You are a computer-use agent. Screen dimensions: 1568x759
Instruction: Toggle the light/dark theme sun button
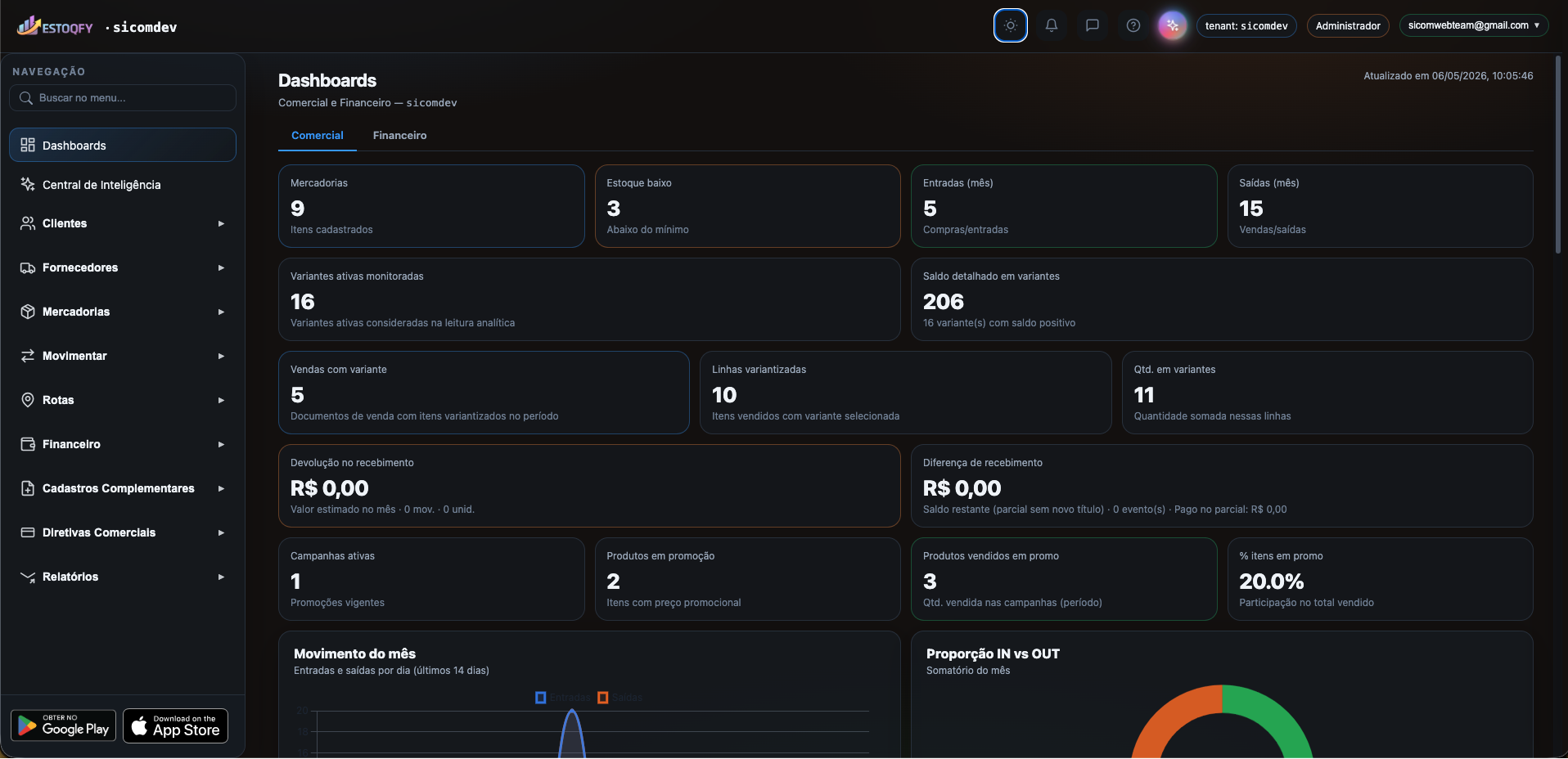(1011, 25)
